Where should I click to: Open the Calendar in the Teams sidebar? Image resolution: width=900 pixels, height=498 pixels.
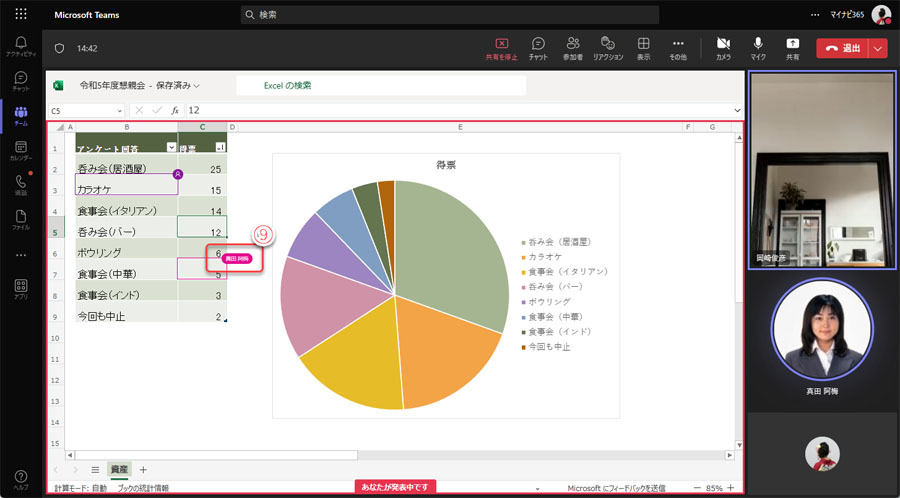[21, 150]
